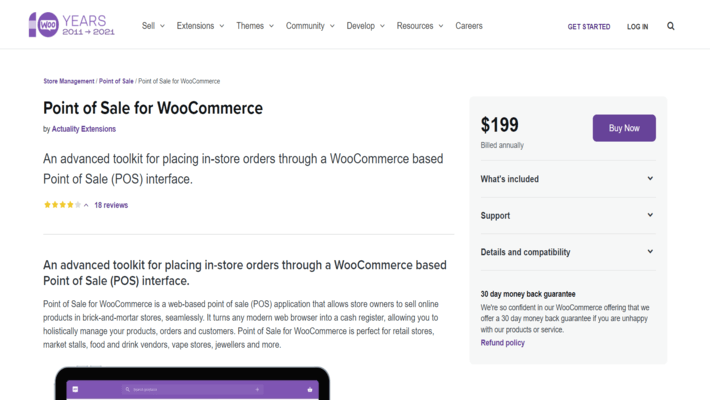Click the Log In link

pos(638,27)
